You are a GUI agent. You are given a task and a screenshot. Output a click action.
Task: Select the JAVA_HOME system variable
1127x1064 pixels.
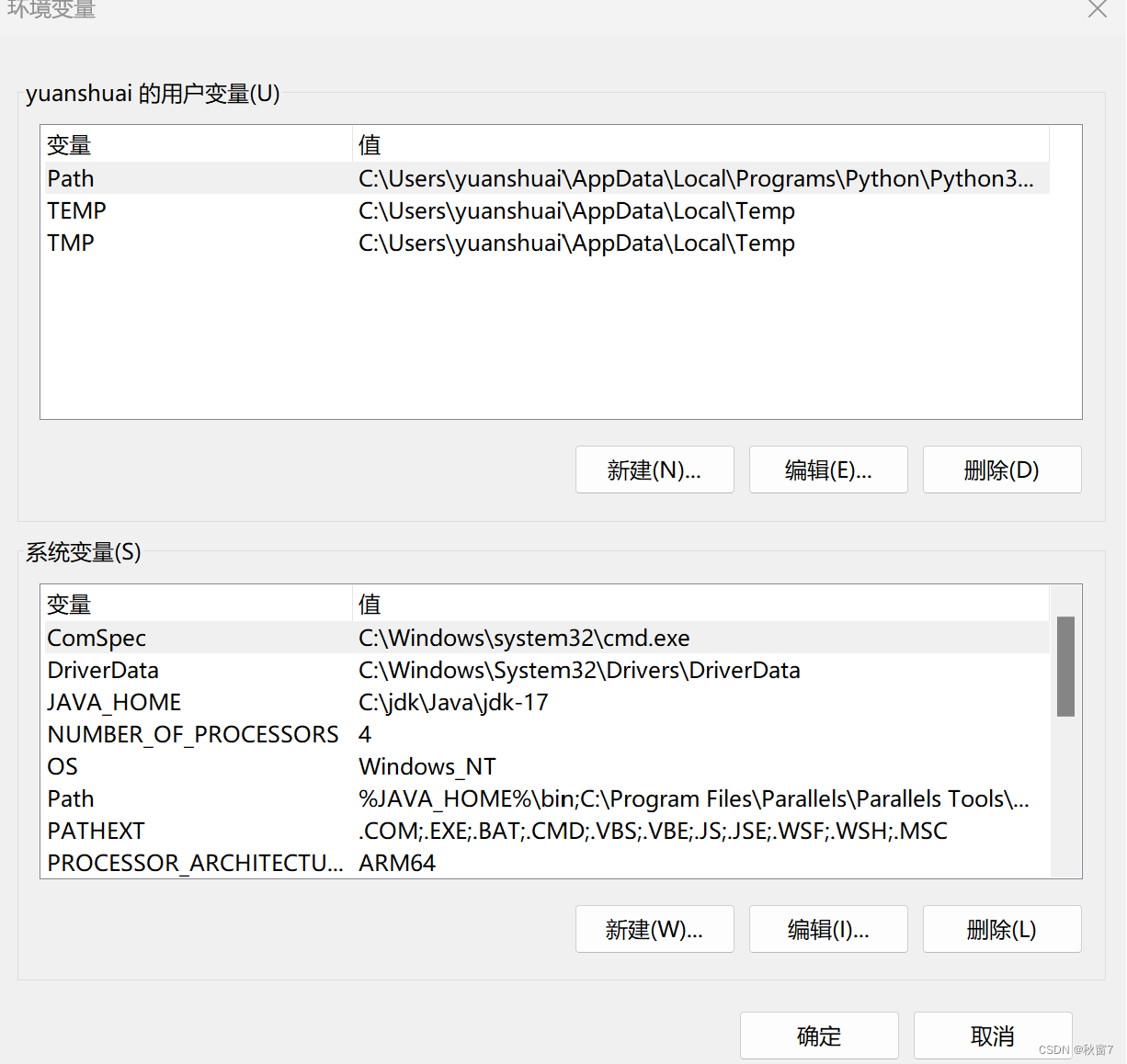(547, 702)
